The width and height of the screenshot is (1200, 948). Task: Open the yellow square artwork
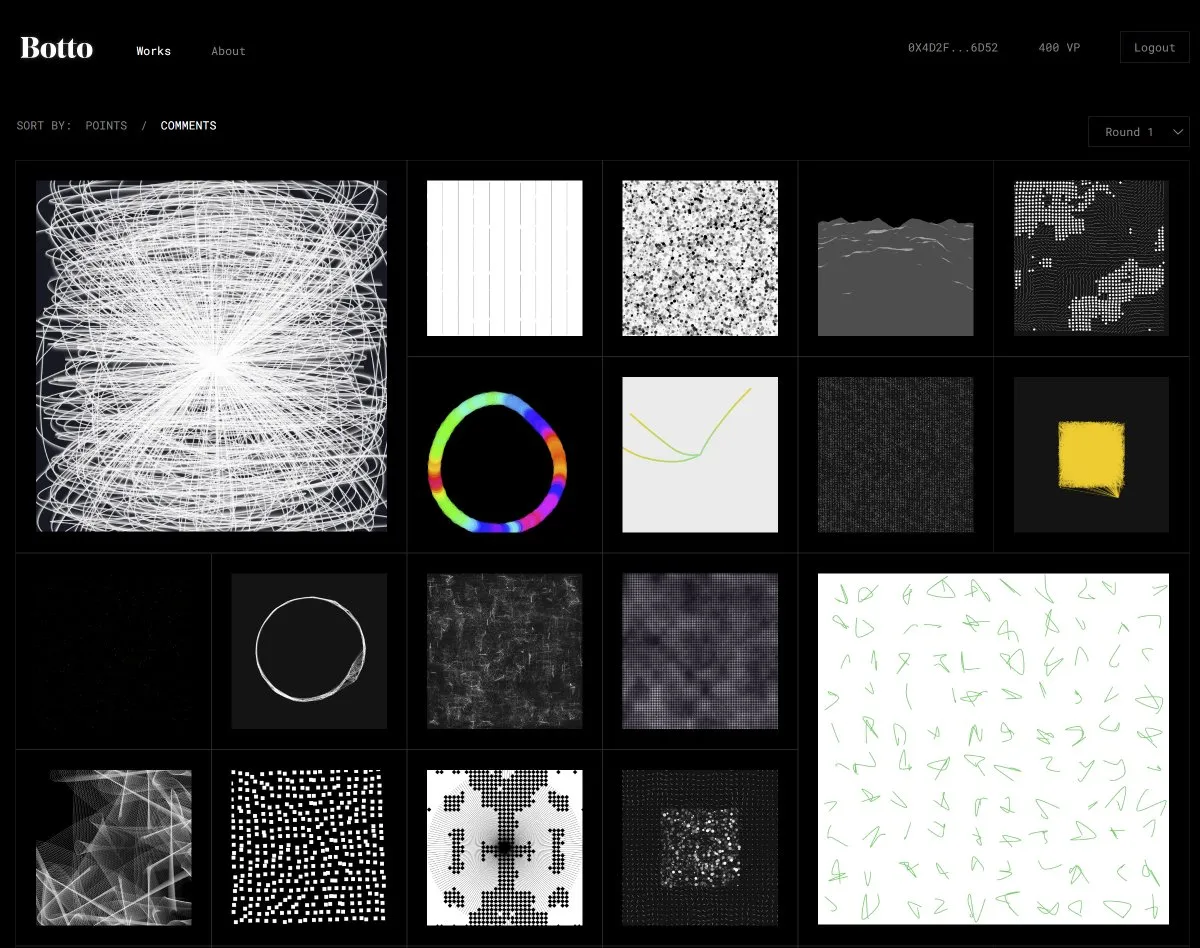tap(1091, 455)
